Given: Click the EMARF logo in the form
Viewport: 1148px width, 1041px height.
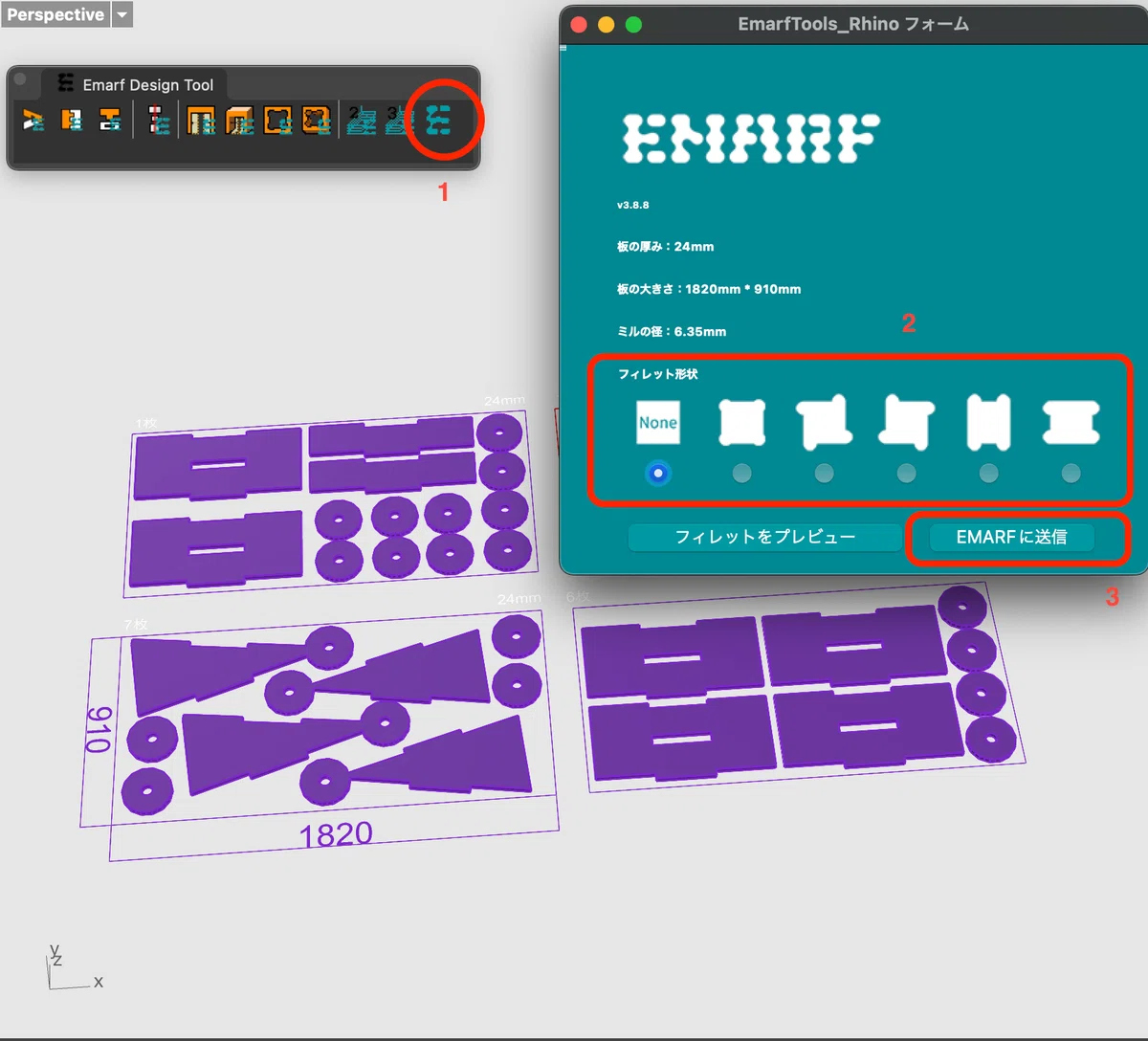Looking at the screenshot, I should (x=751, y=139).
